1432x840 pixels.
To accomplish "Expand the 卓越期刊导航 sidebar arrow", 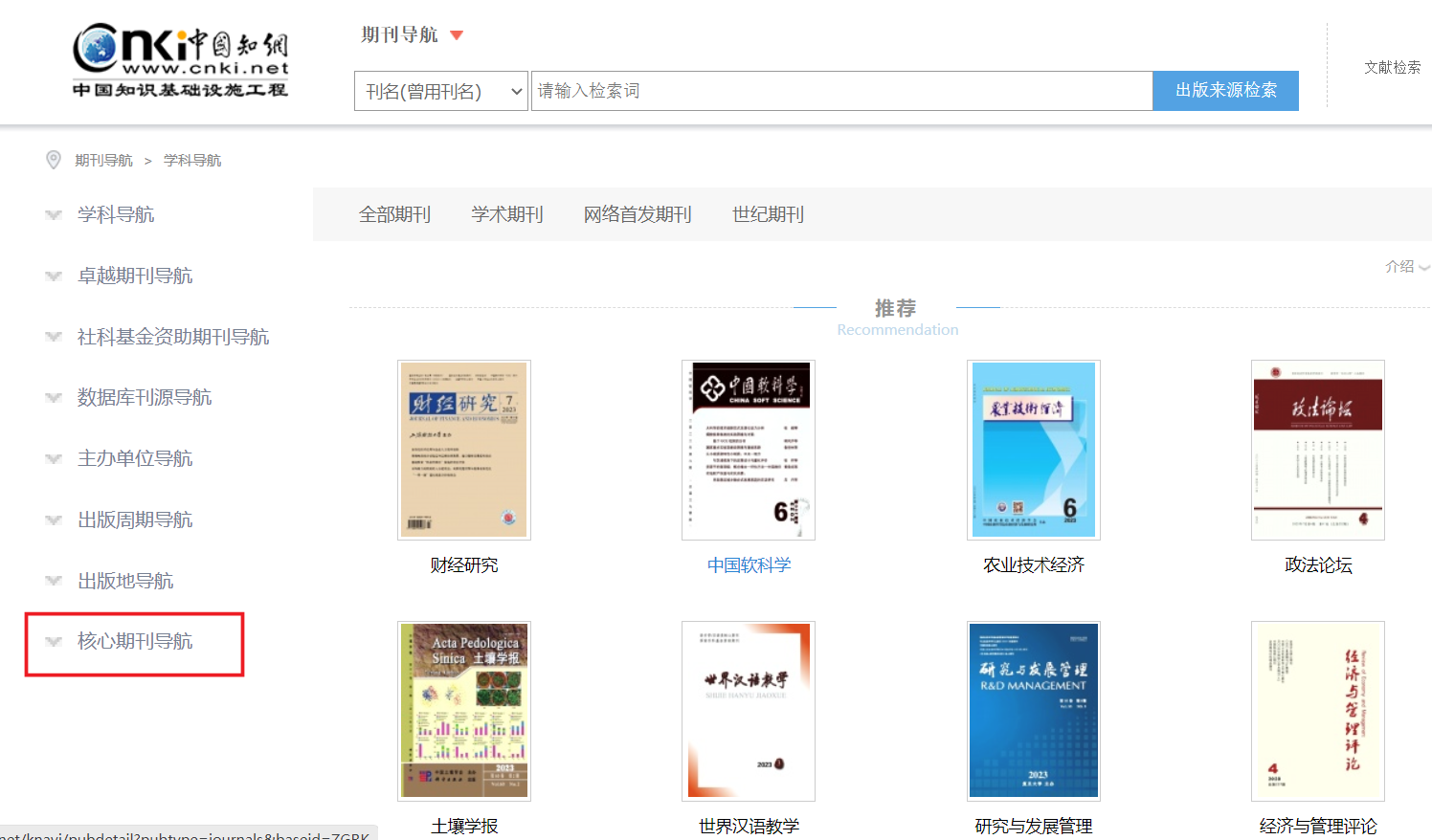I will (54, 276).
